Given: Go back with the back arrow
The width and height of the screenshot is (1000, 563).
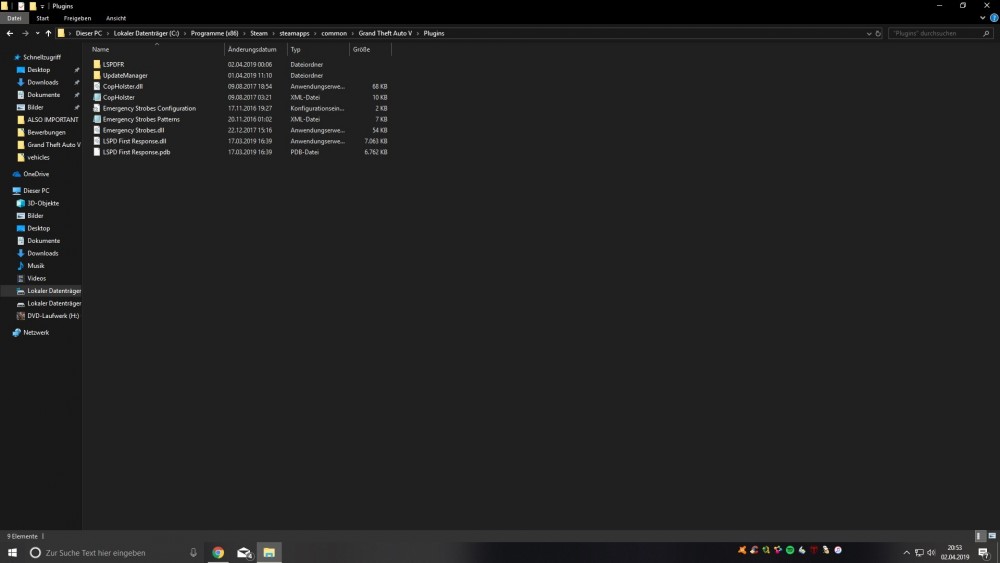Looking at the screenshot, I should coord(10,33).
